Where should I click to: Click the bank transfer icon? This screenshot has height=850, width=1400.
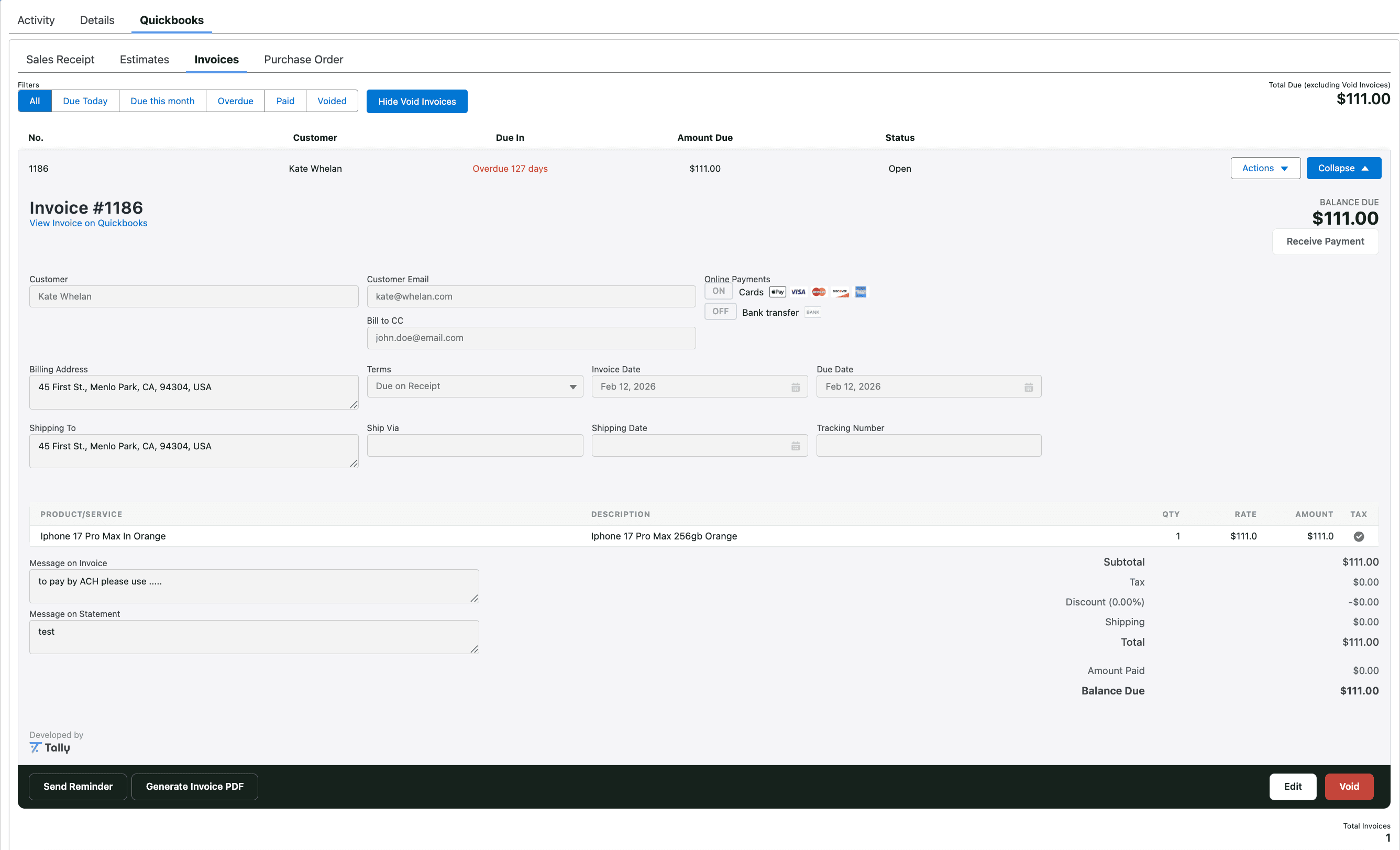click(x=812, y=312)
